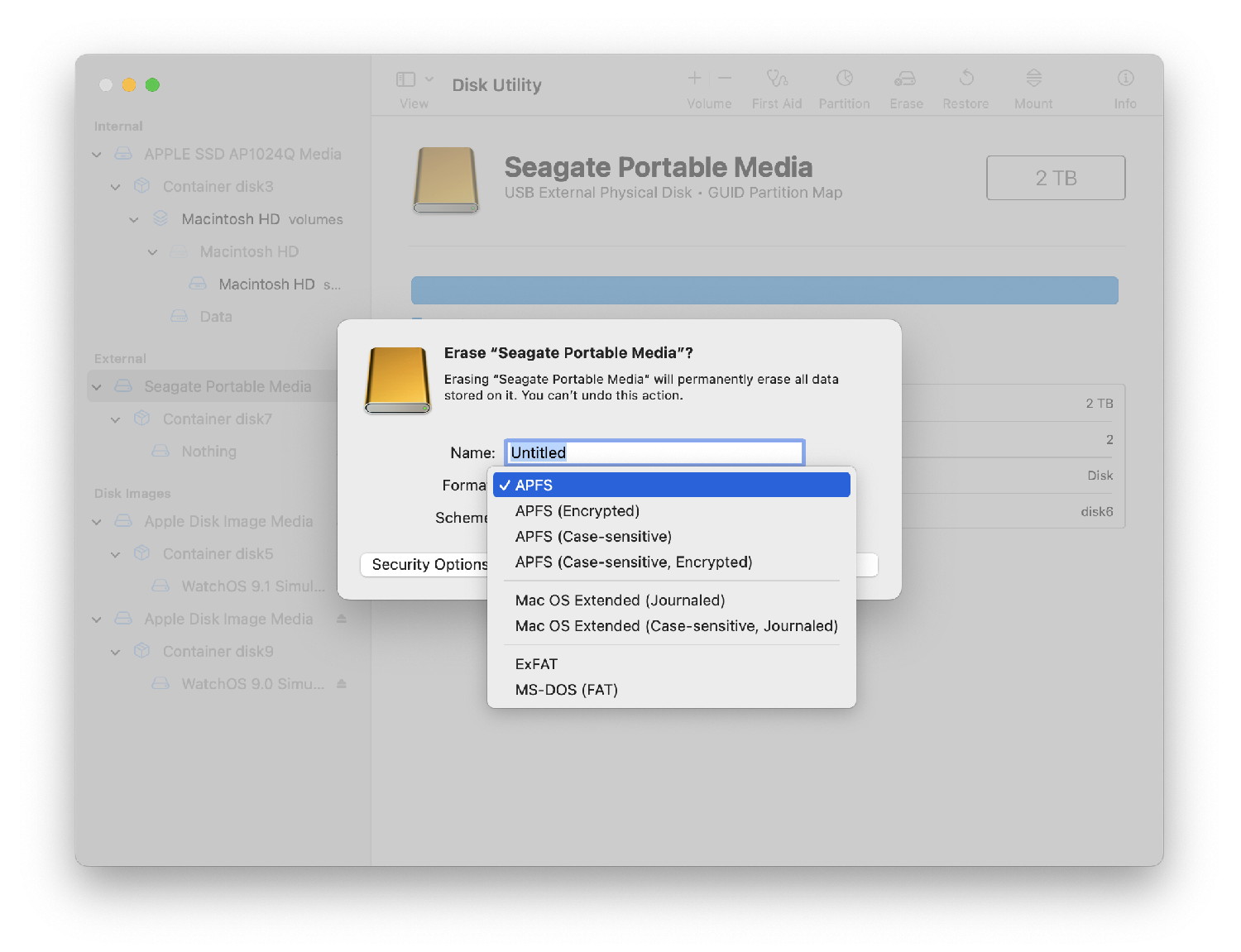Viewport: 1241px width, 952px height.
Task: Open the sidebar View icon in toolbar
Action: 405,79
